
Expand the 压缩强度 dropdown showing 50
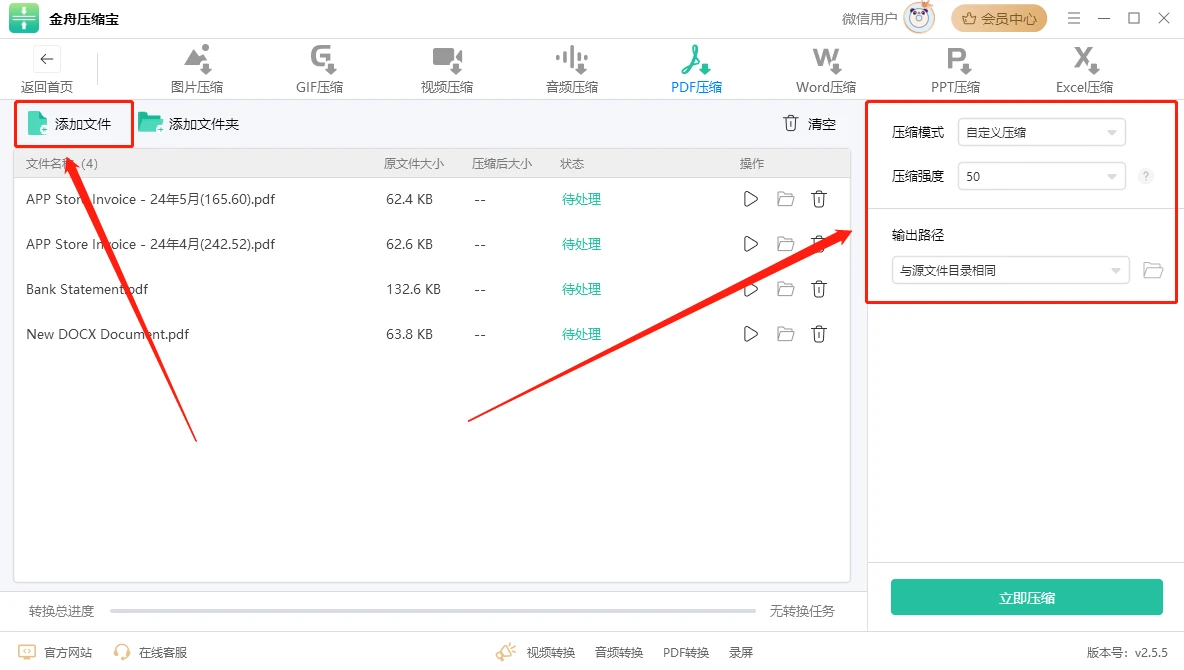pos(1041,176)
